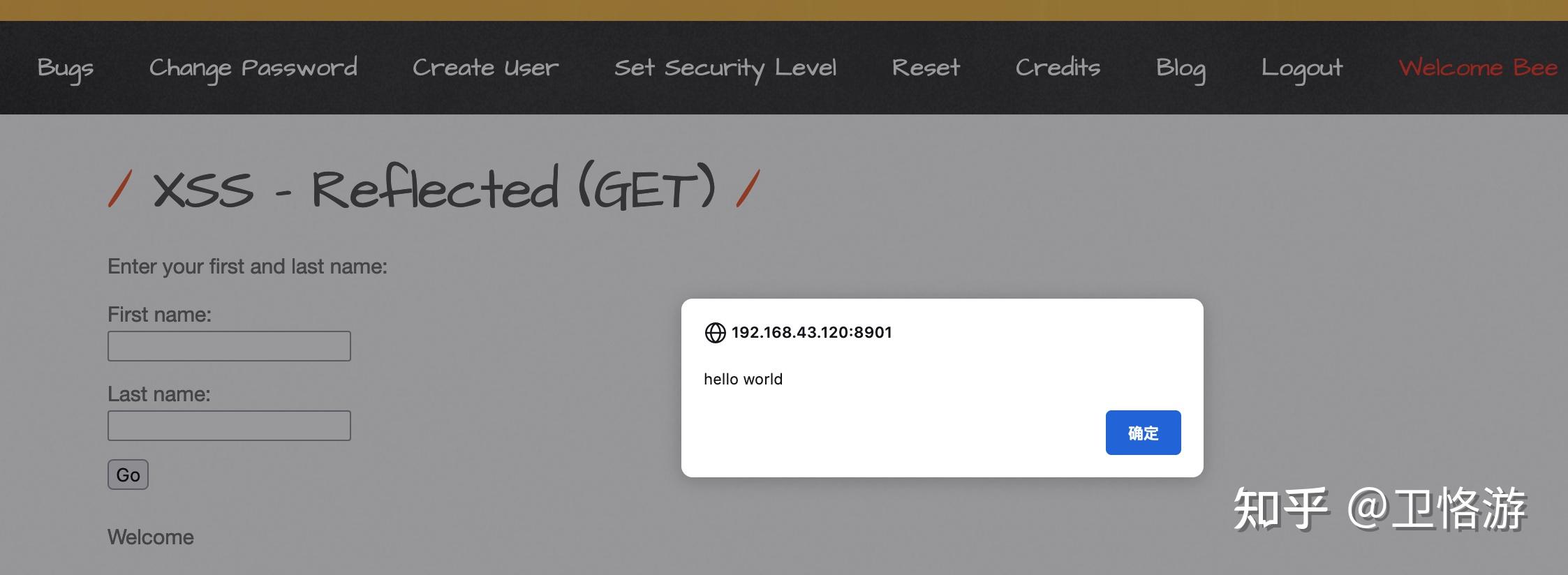Click the Last name label
Viewport: 1568px width, 575px height.
(x=158, y=394)
